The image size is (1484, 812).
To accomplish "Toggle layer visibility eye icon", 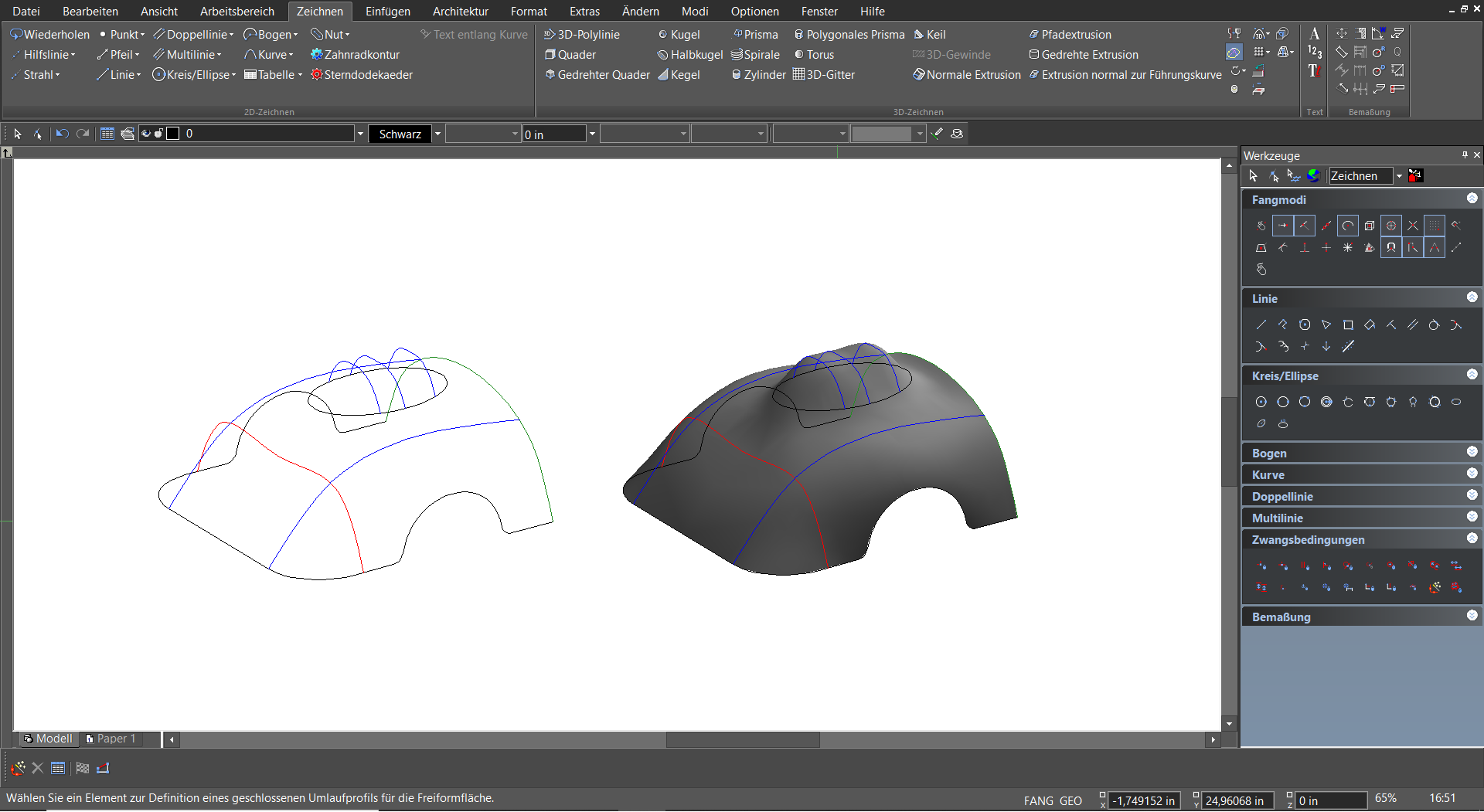I will point(145,134).
